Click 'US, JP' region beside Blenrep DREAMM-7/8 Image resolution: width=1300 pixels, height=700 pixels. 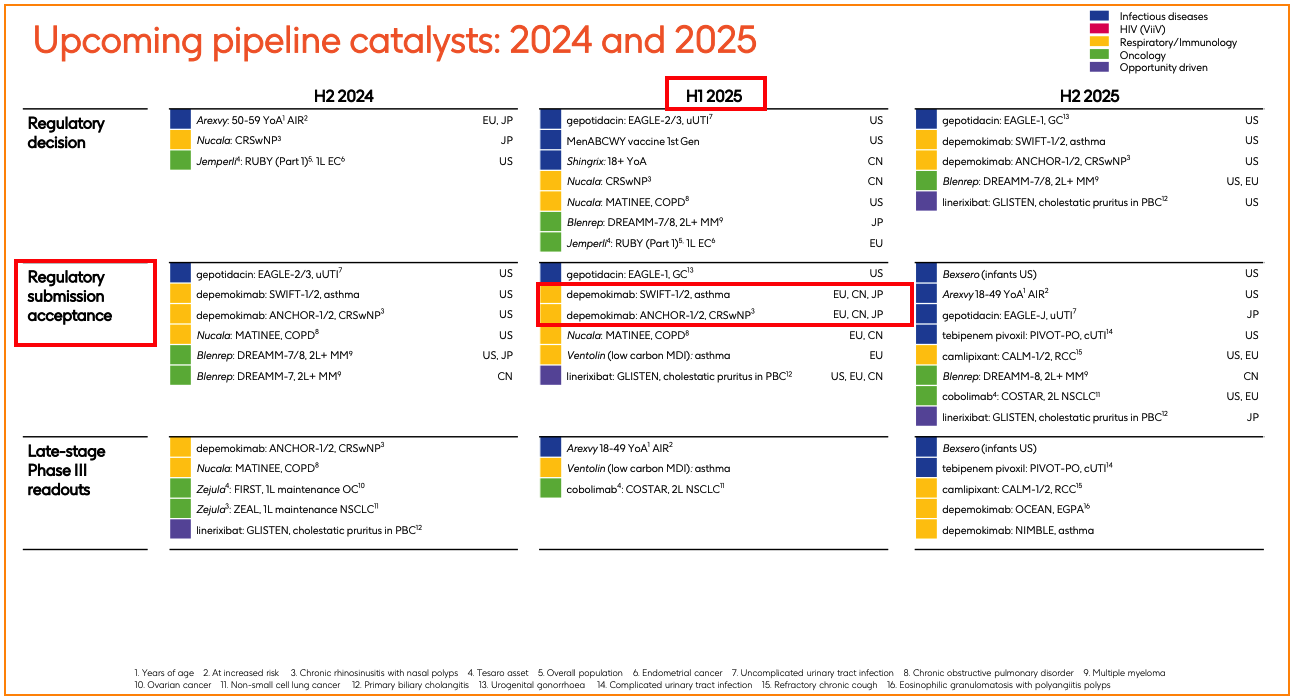(498, 355)
